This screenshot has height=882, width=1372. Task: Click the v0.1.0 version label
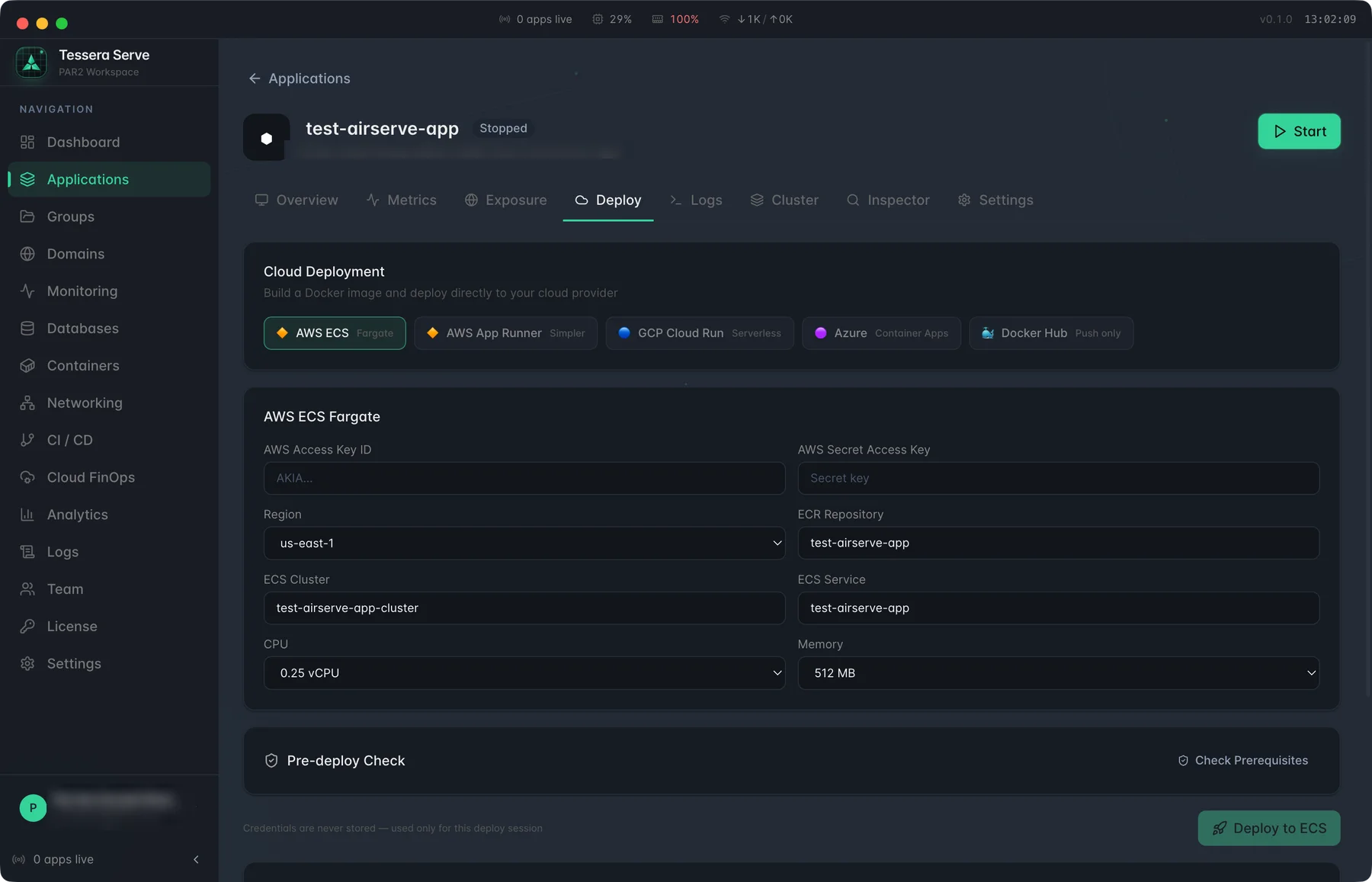click(x=1276, y=19)
